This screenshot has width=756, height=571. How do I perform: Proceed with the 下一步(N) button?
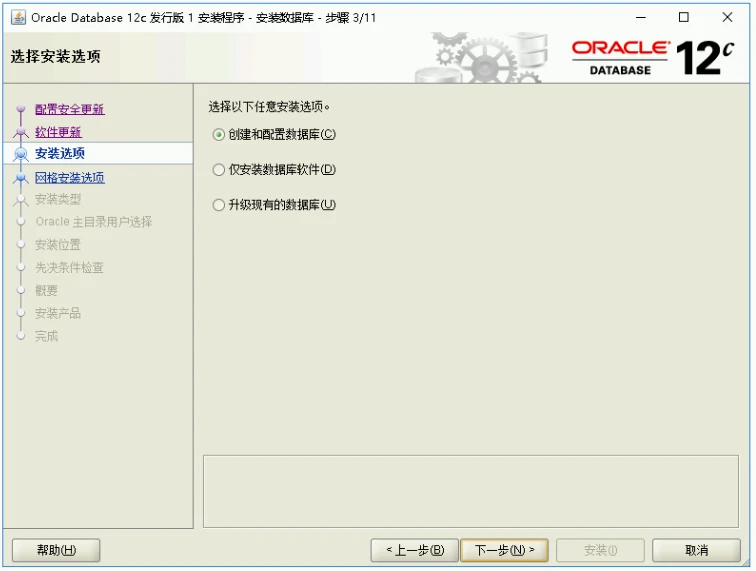504,550
